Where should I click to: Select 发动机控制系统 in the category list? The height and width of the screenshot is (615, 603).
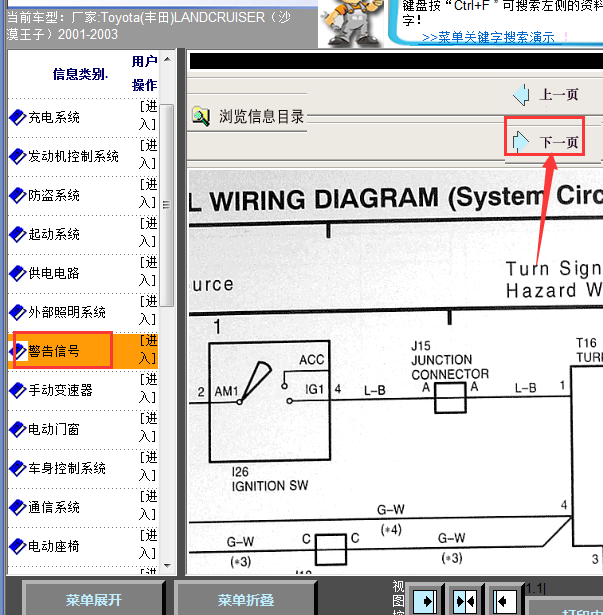73,157
